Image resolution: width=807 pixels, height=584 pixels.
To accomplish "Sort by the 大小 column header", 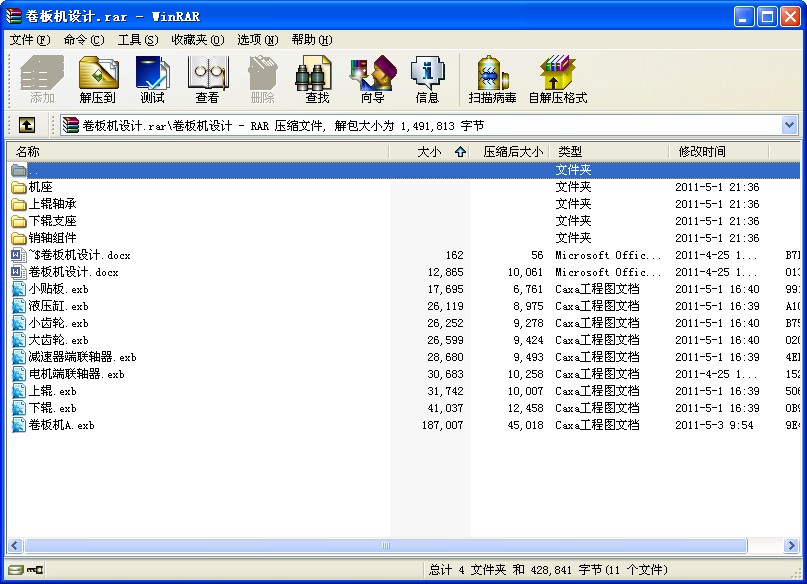I will tap(429, 152).
